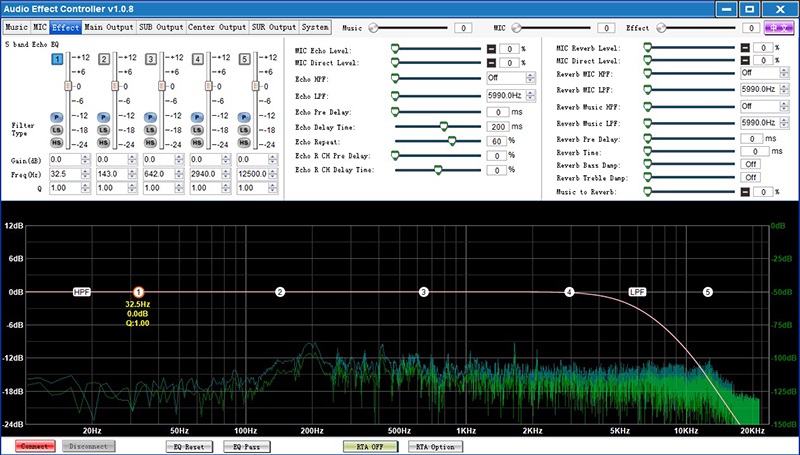Toggle the RTA OFF button
Image resolution: width=800 pixels, height=455 pixels.
pos(370,446)
